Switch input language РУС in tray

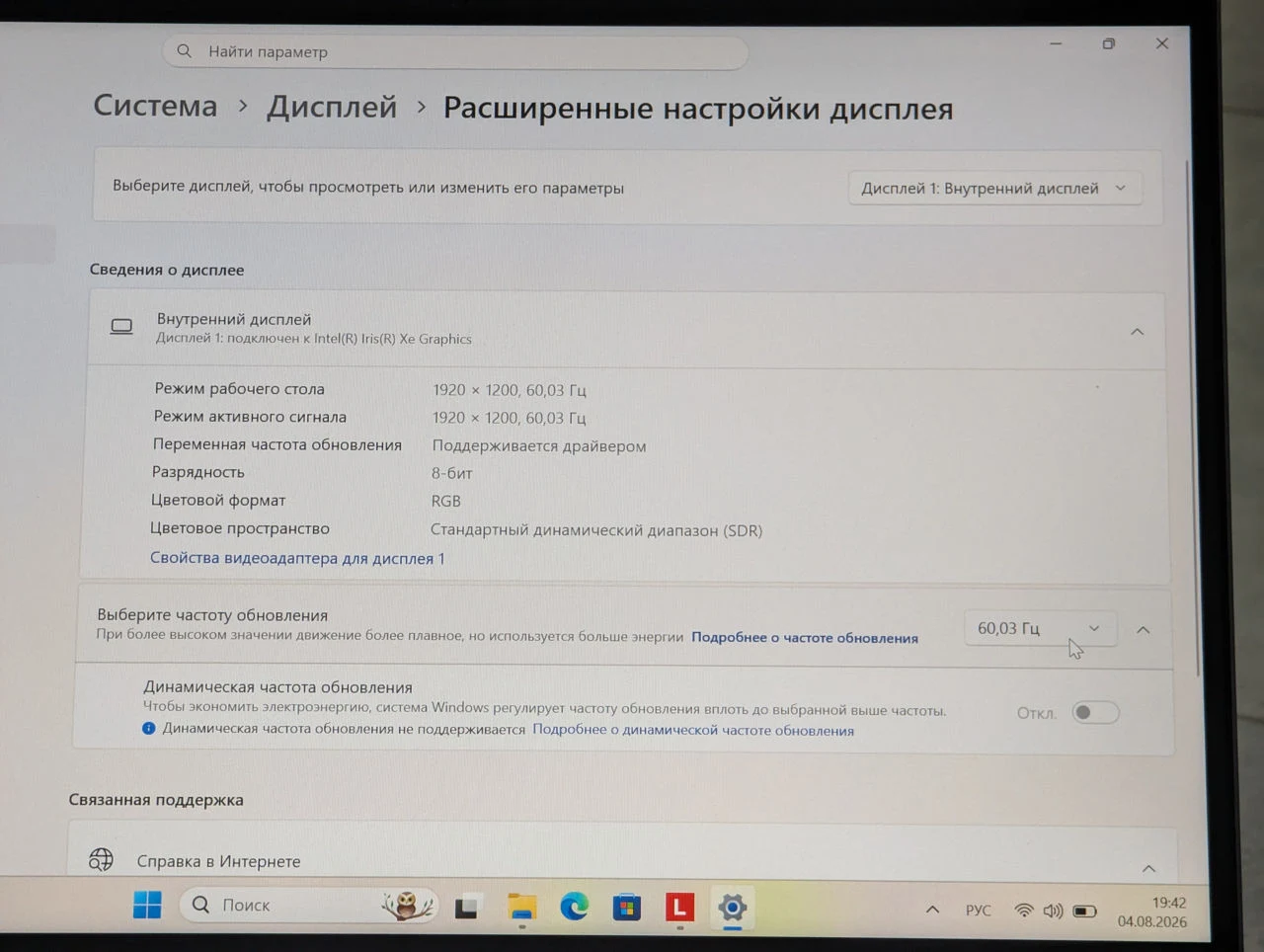point(978,910)
